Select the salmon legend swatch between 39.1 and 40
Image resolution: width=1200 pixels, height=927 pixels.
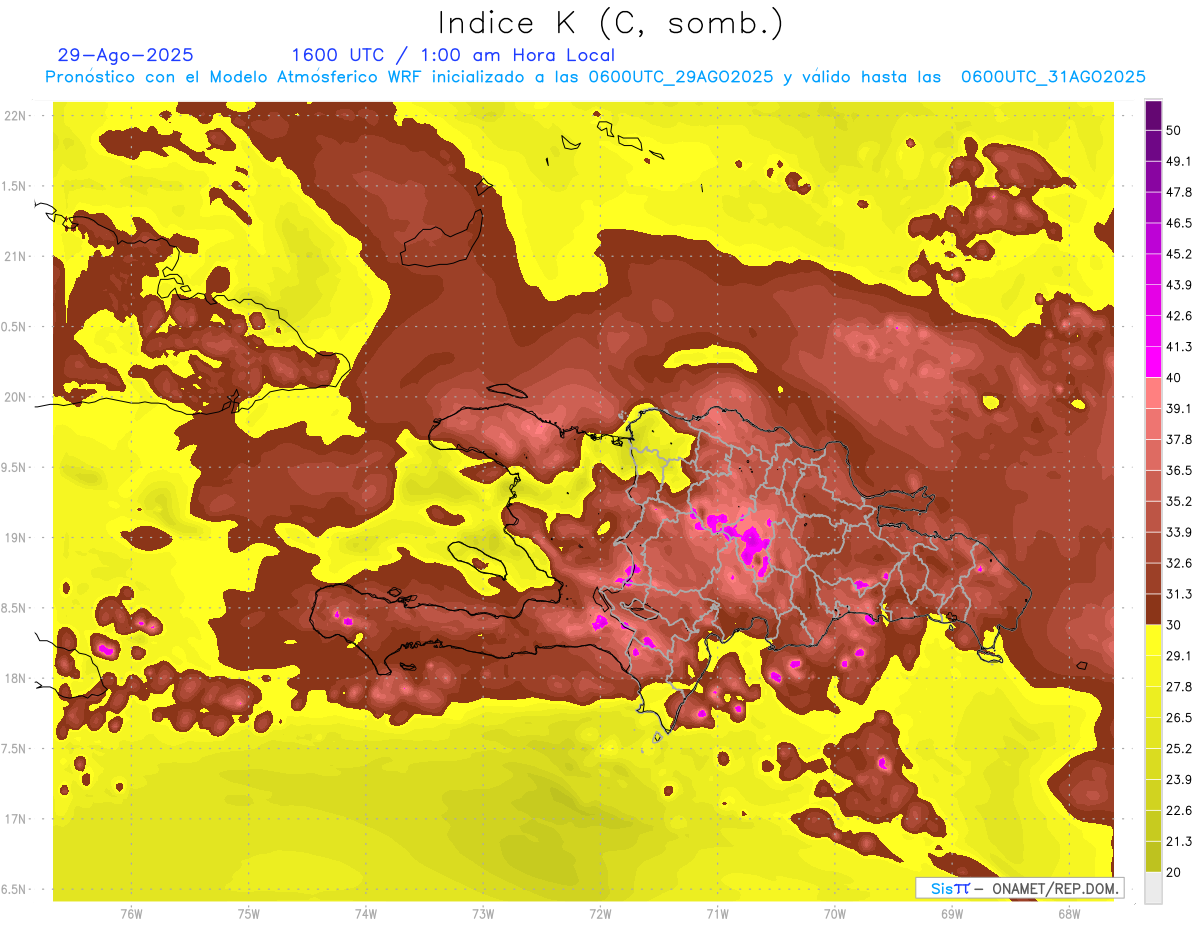click(x=1153, y=393)
